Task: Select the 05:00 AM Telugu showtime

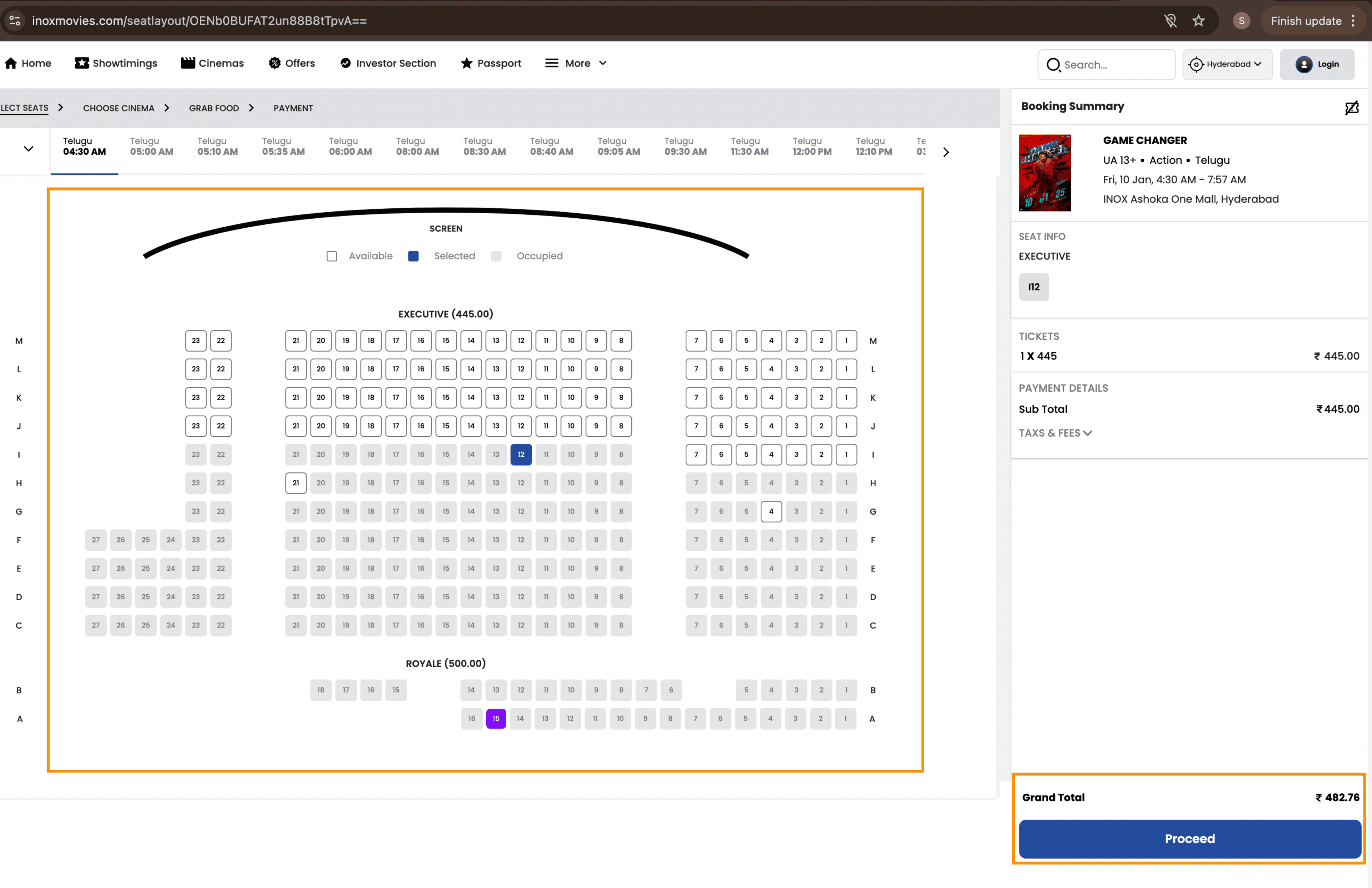Action: 151,147
